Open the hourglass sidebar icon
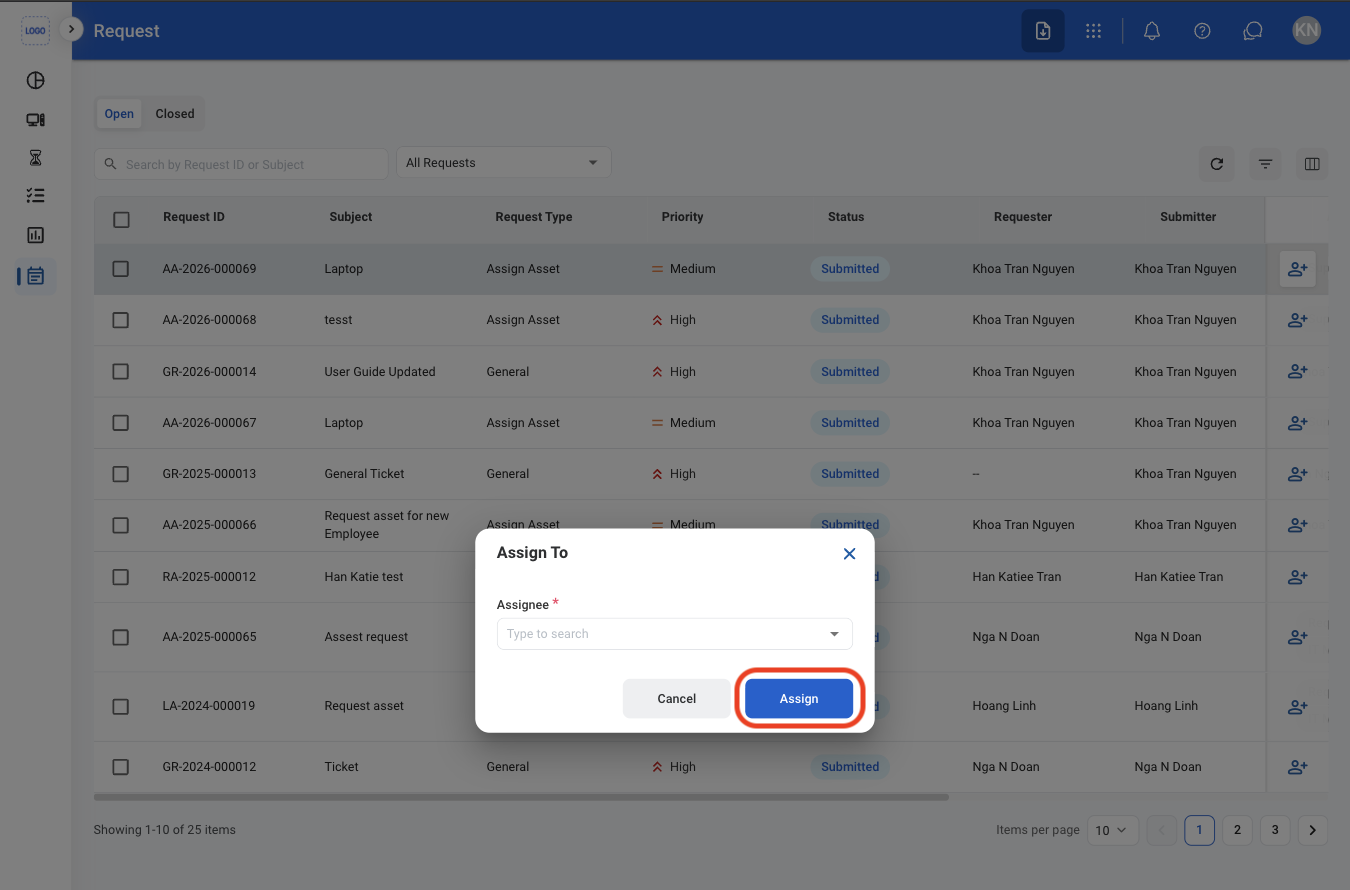1350x890 pixels. (35, 158)
